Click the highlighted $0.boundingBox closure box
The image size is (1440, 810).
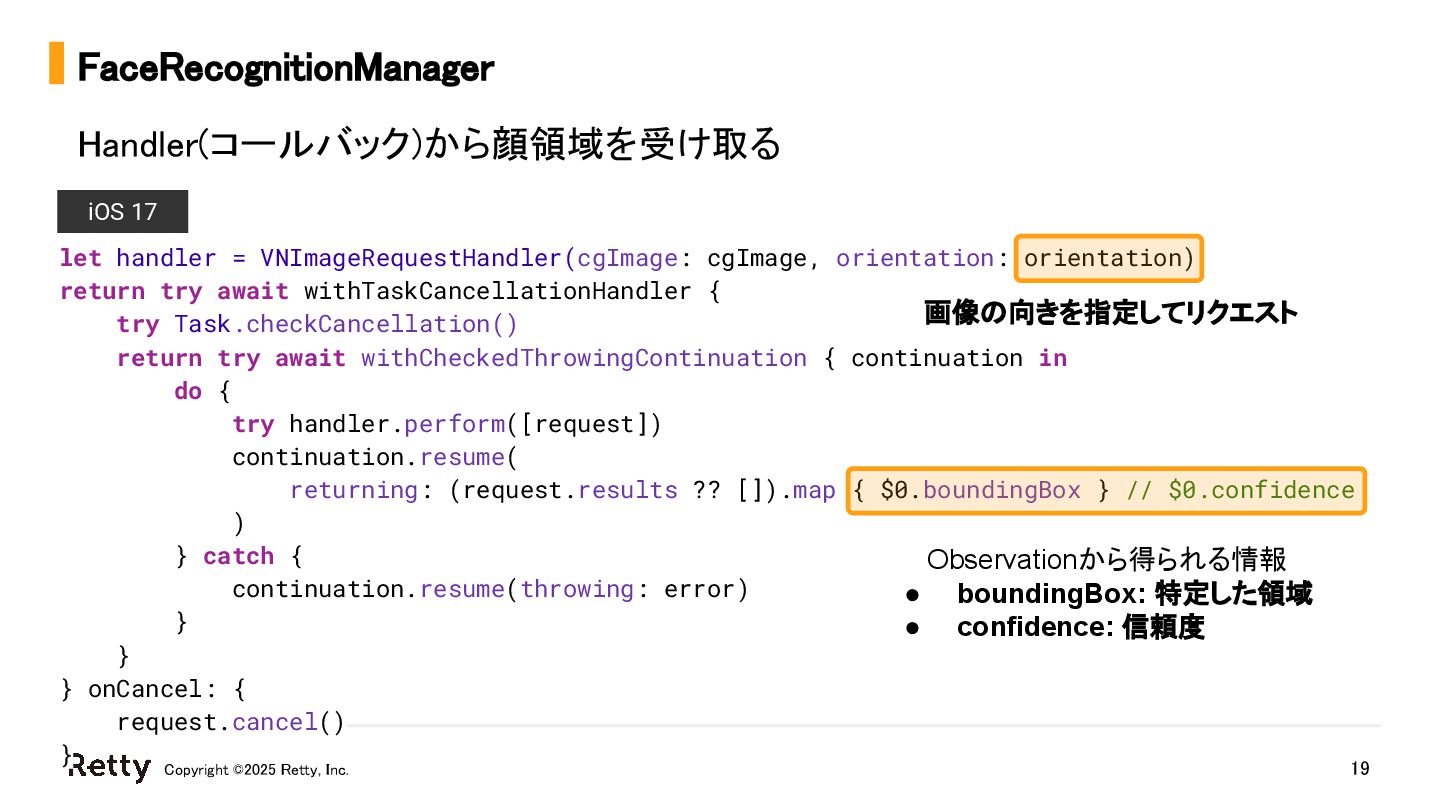(x=1106, y=490)
